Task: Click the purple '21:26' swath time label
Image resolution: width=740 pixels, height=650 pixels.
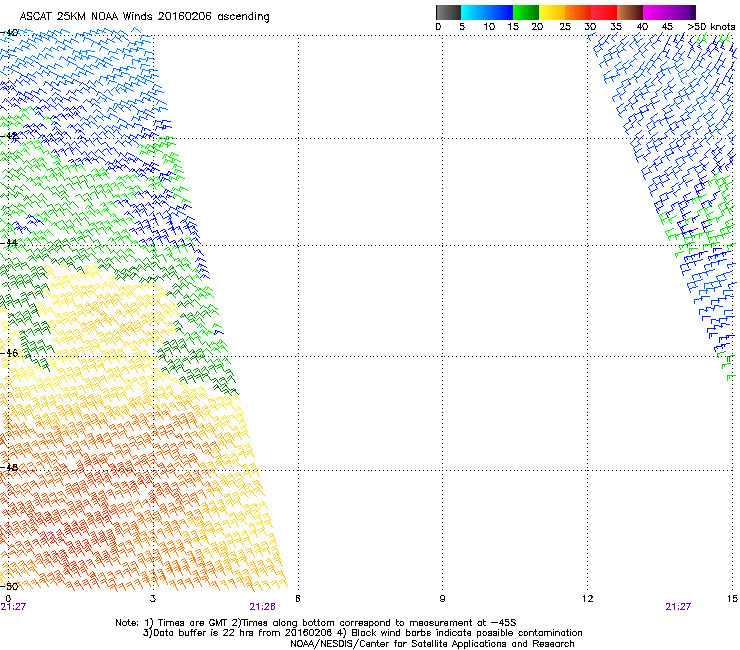Action: pos(262,607)
